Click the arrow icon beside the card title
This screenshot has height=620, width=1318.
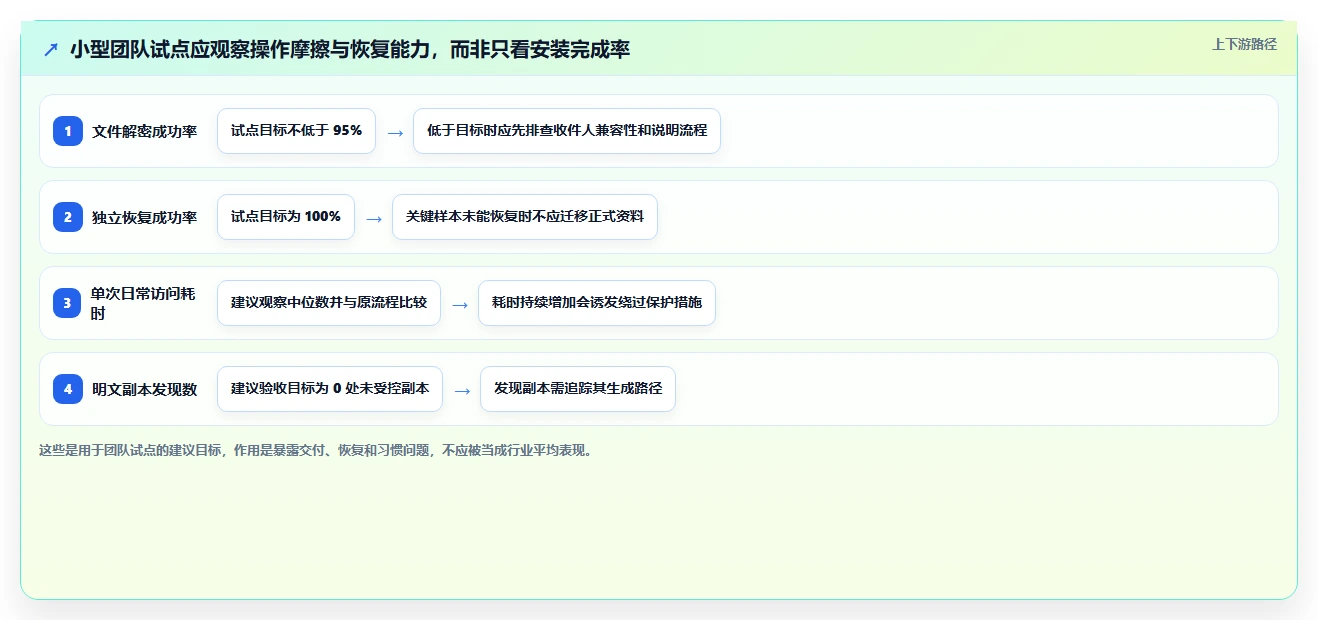[51, 49]
